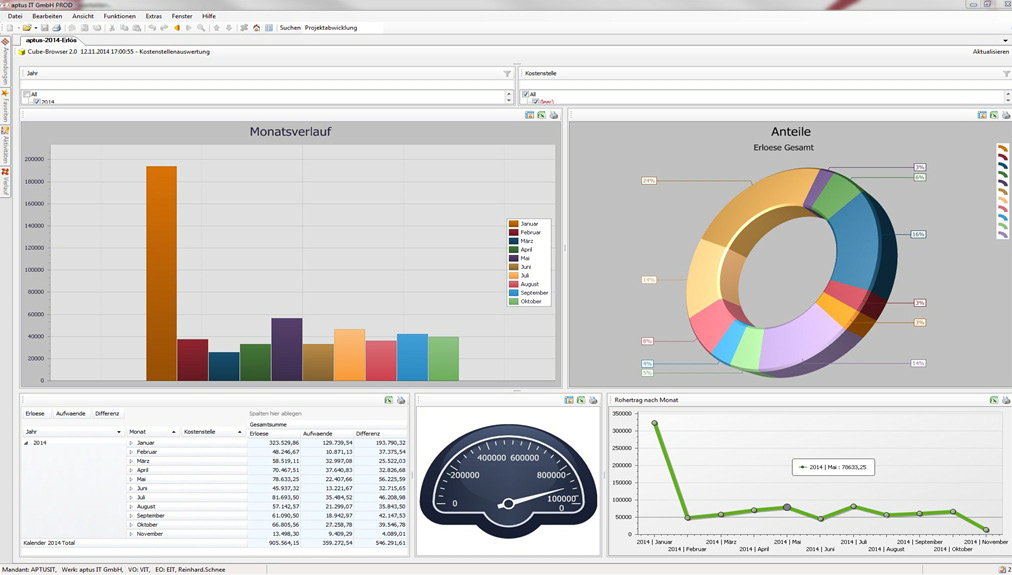
Task: Open the Funktionen menu
Action: pyautogui.click(x=119, y=16)
